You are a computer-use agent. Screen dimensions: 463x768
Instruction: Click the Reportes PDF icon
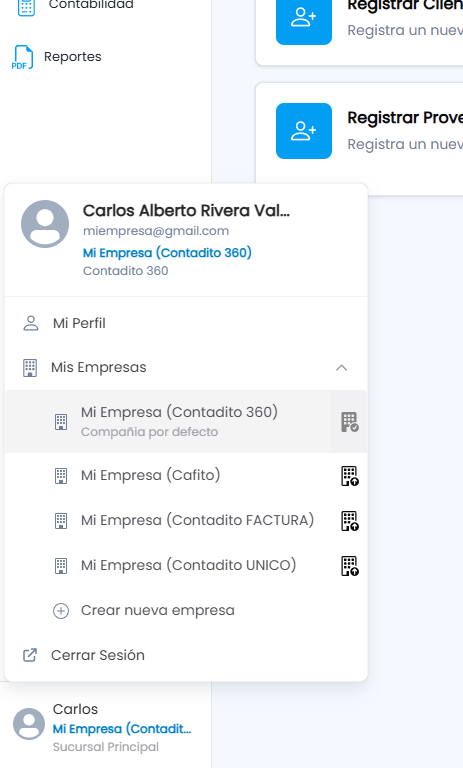point(22,57)
